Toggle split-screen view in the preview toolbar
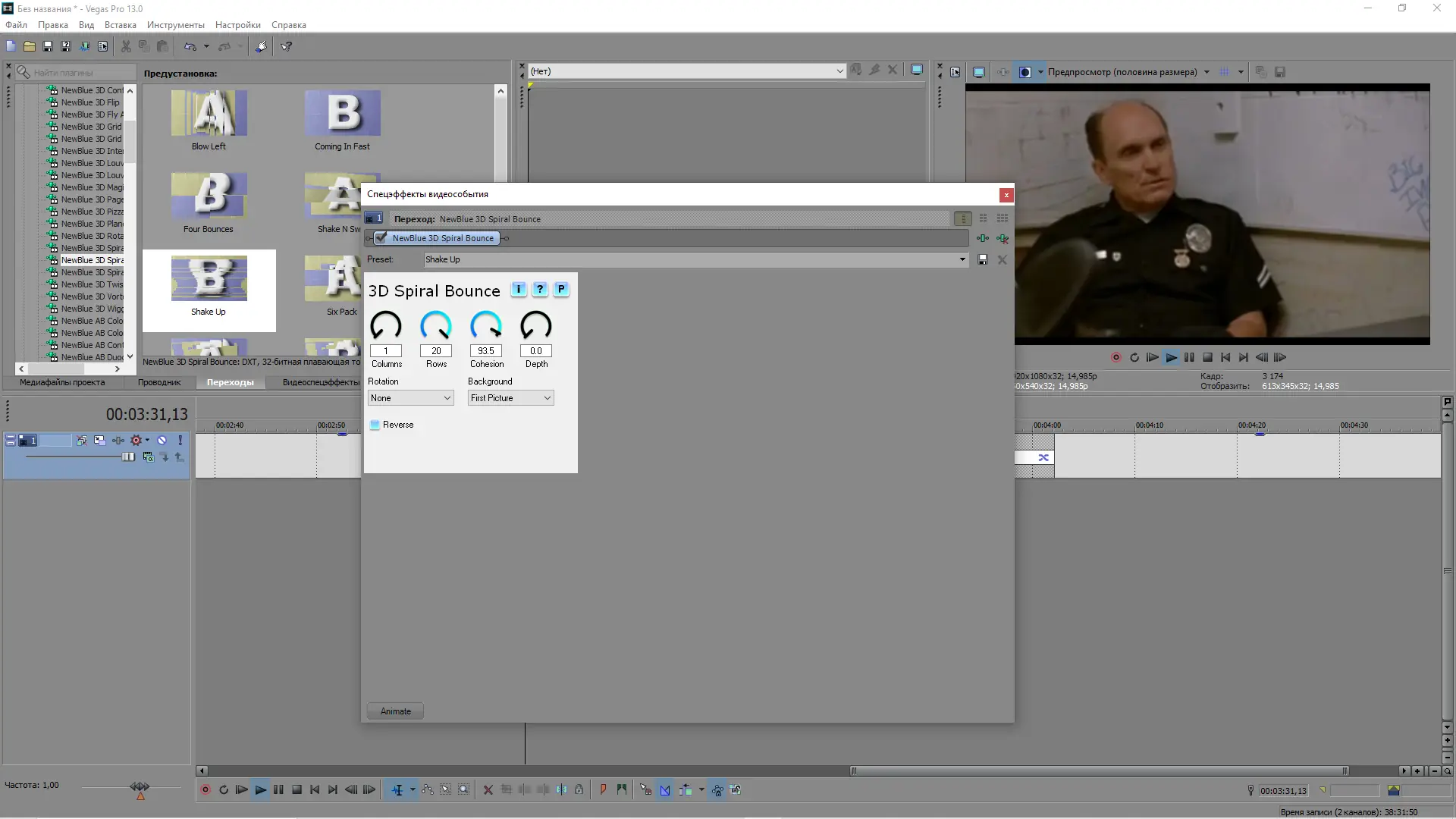This screenshot has width=1456, height=819. [x=1025, y=72]
